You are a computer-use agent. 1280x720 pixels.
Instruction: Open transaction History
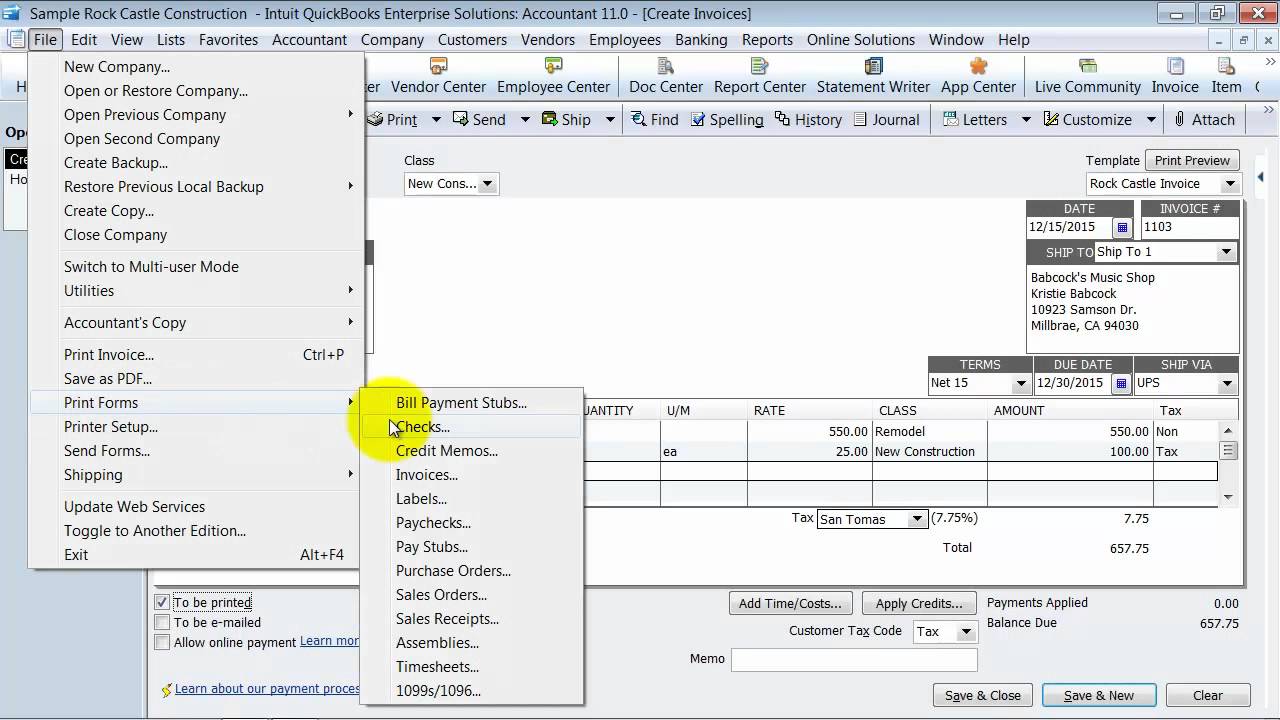tap(808, 119)
